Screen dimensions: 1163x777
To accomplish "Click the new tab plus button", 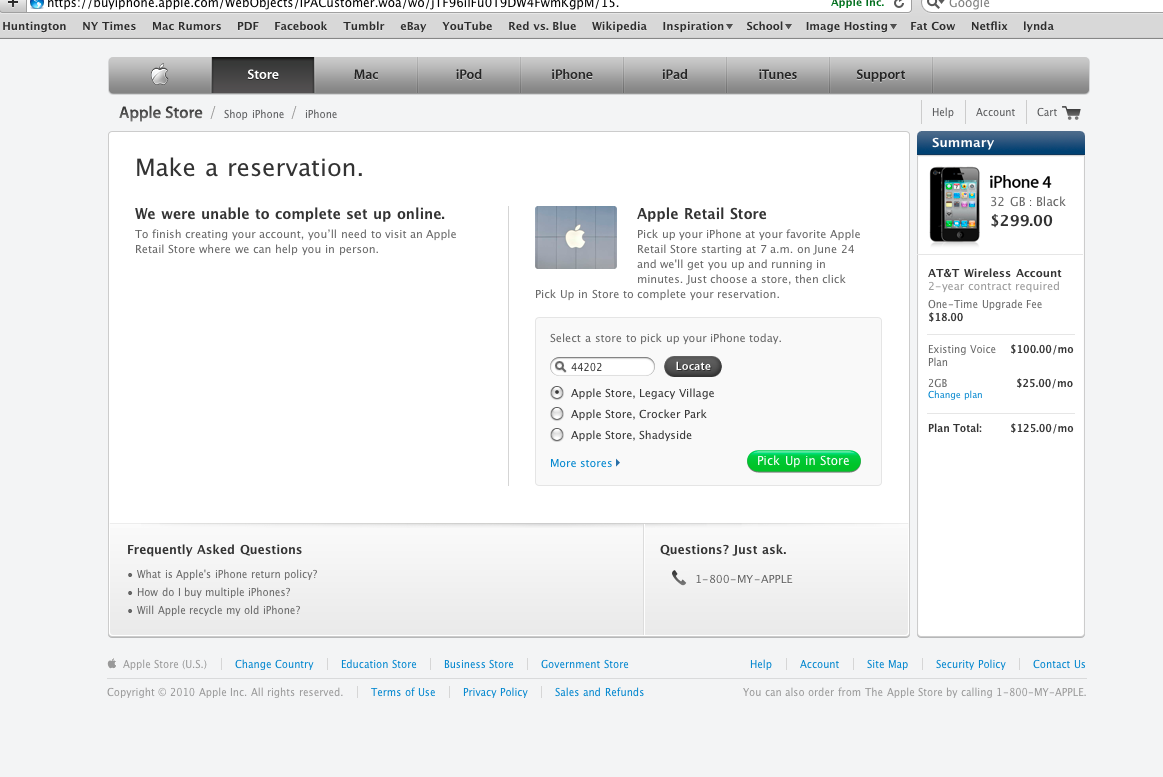I will click(x=12, y=4).
